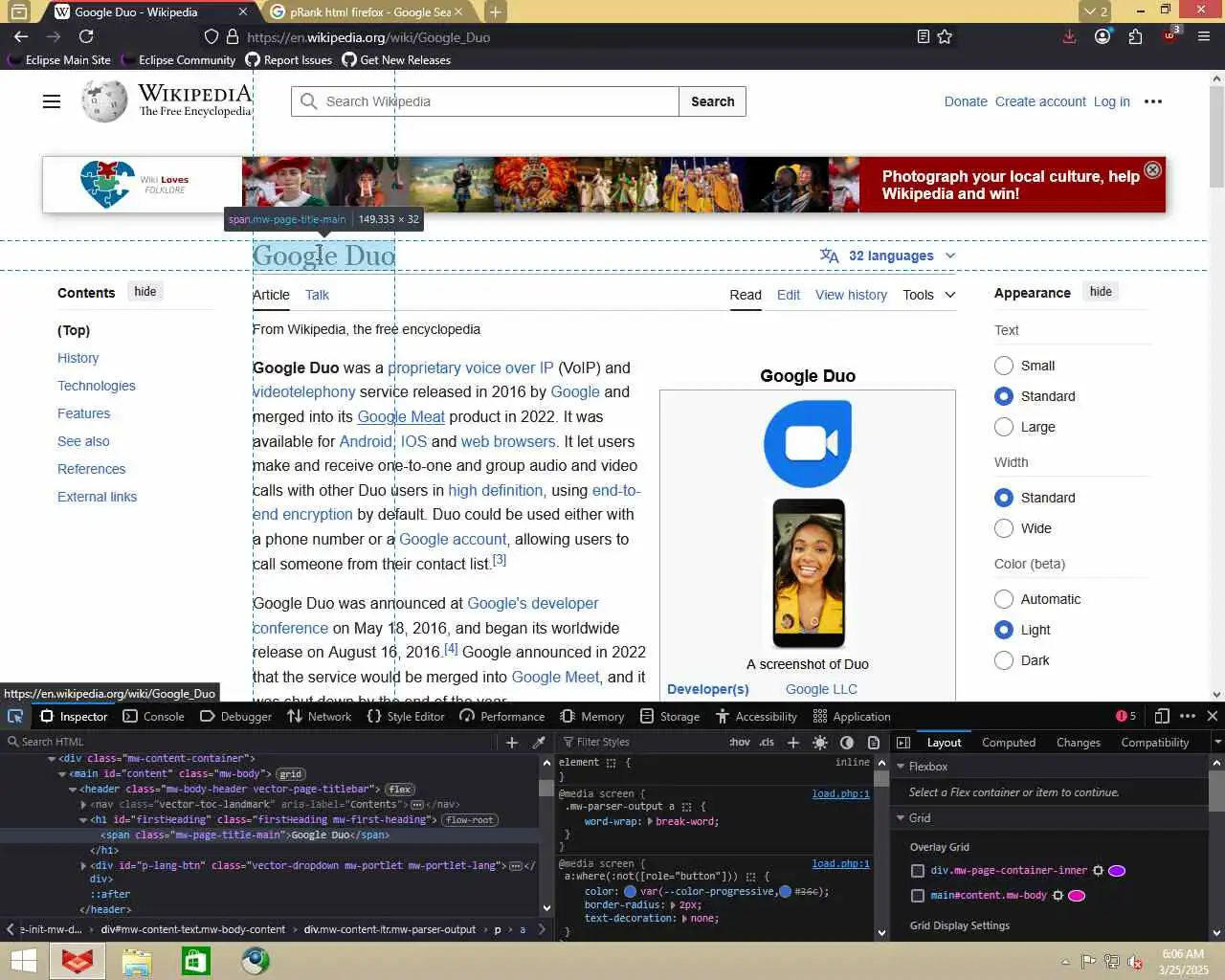1225x980 pixels.
Task: Open the Style Editor tab
Action: [x=406, y=716]
